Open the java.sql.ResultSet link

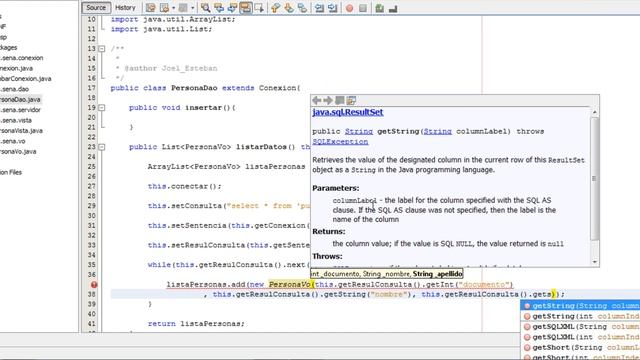347,112
